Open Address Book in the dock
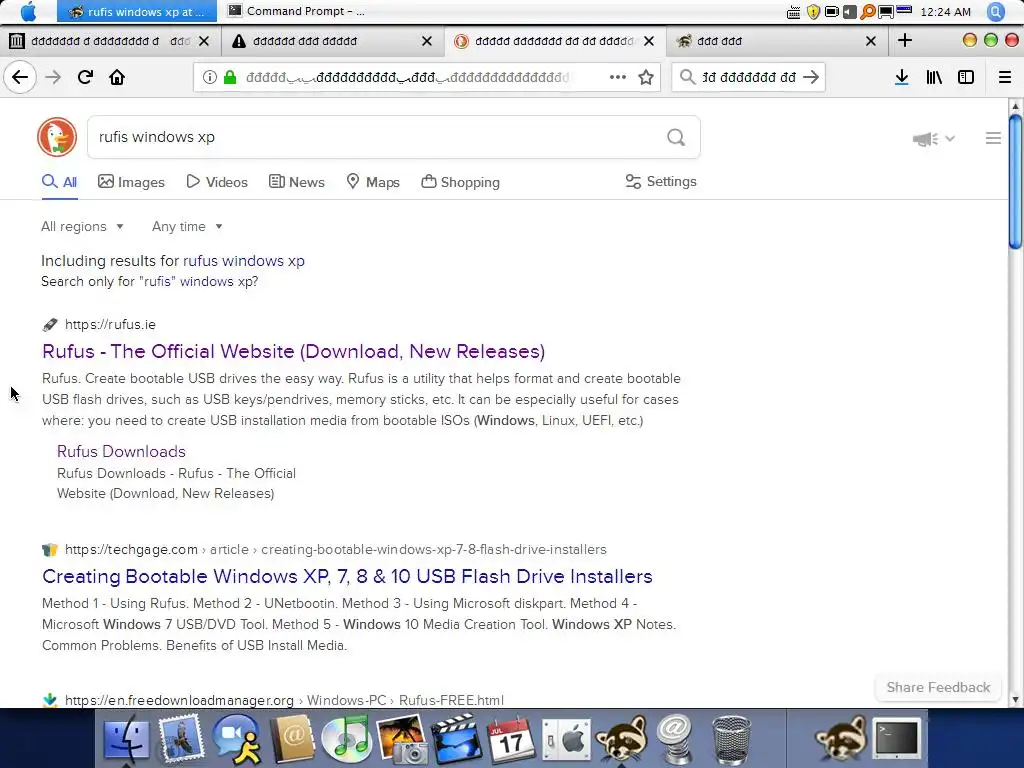This screenshot has height=768, width=1024. (293, 739)
